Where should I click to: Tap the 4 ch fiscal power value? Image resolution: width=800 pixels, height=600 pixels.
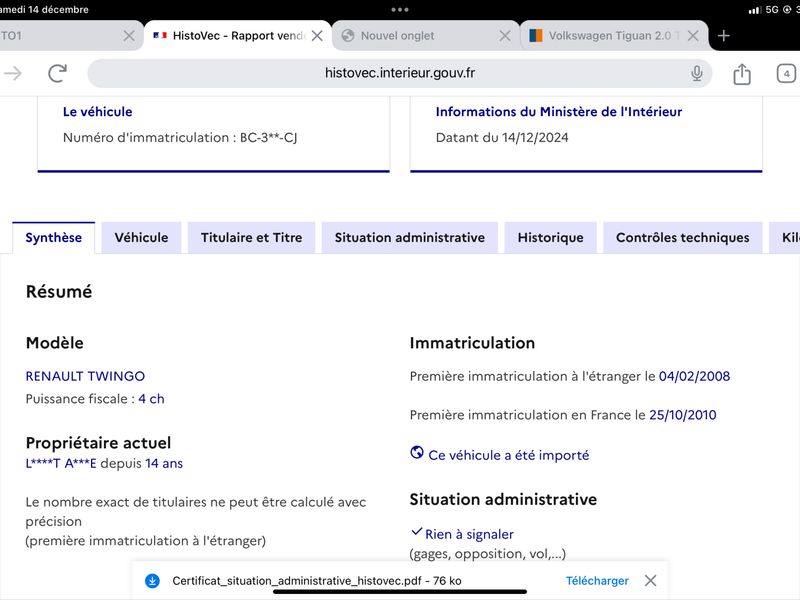152,398
